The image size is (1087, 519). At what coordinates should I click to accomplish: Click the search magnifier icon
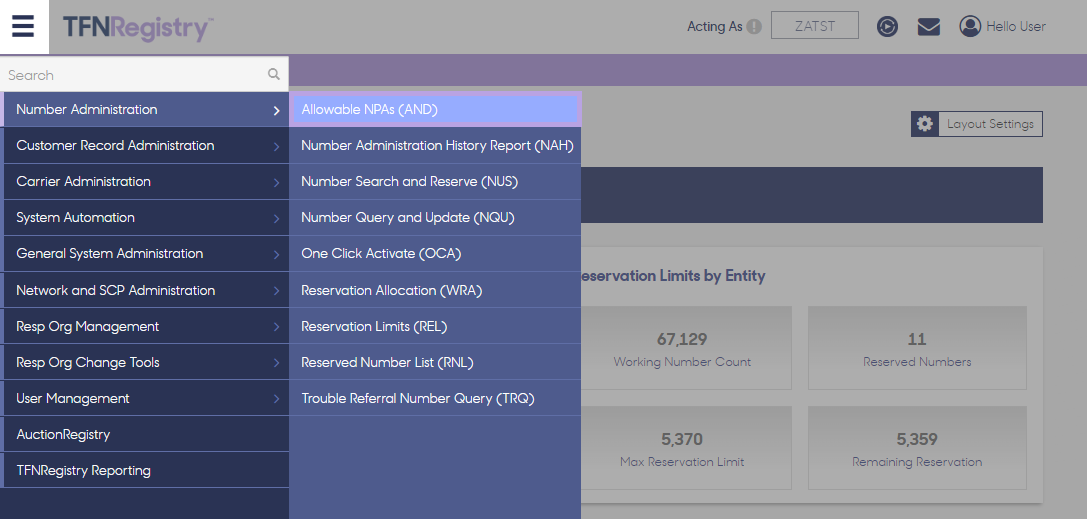(274, 74)
